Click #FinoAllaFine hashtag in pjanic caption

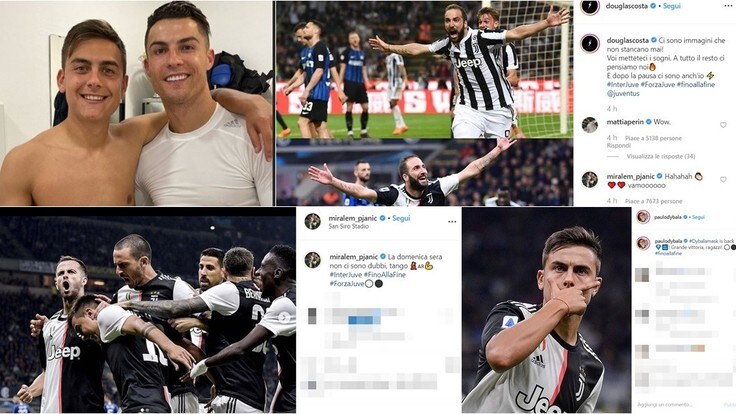point(384,275)
